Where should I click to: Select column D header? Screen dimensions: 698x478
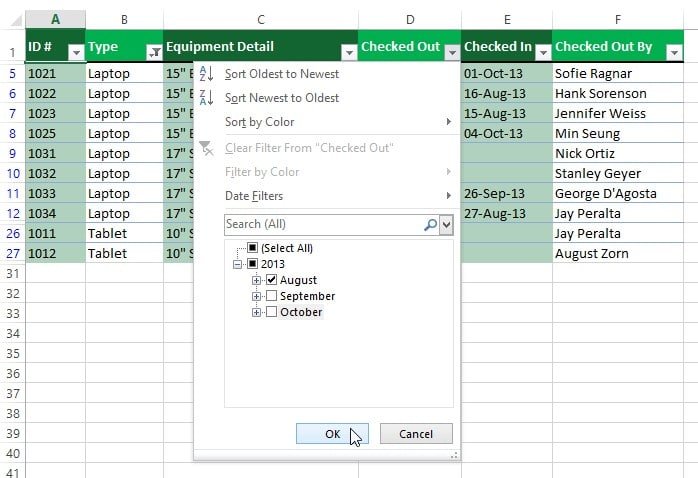[410, 20]
